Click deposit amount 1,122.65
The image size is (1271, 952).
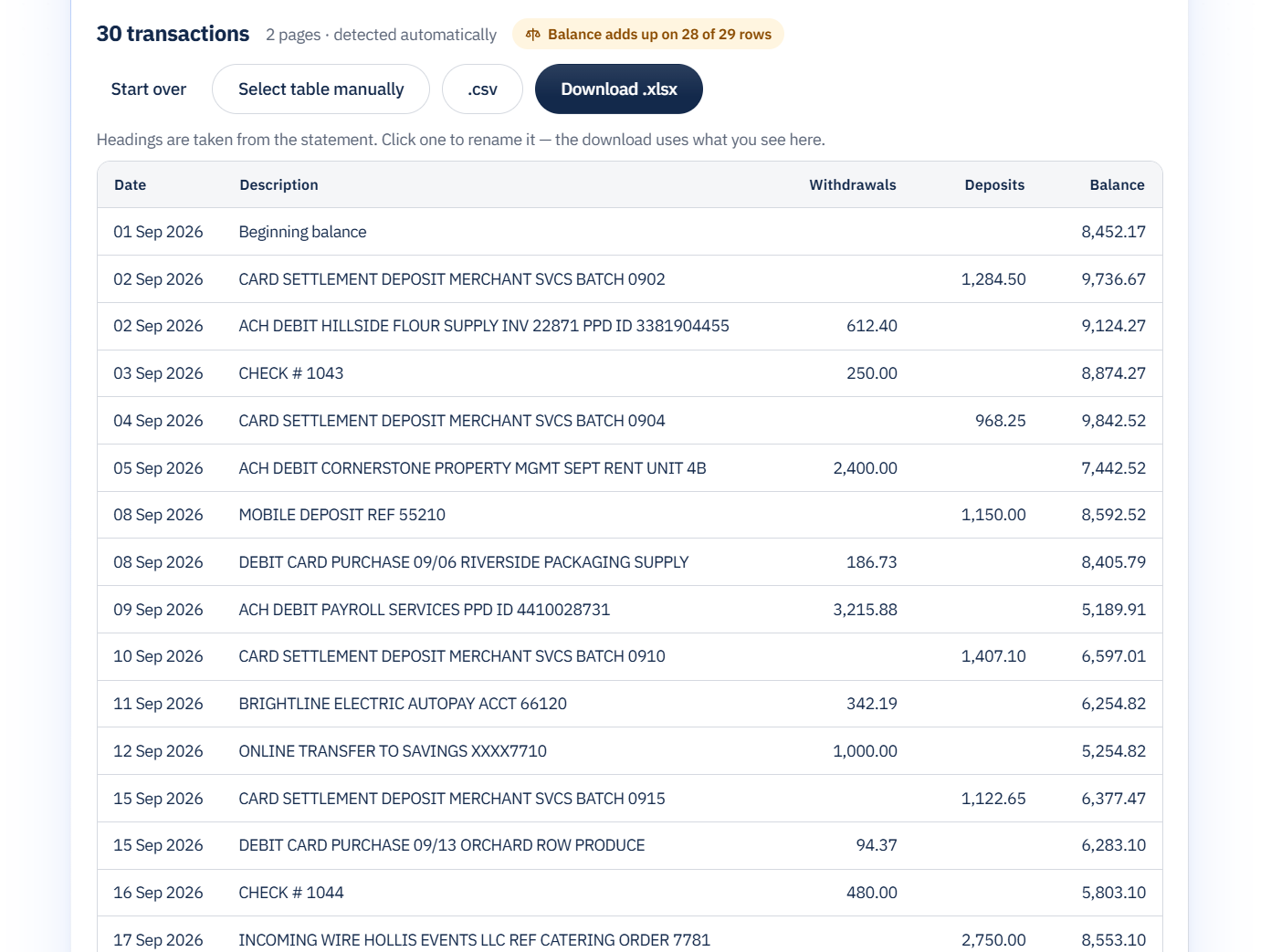[x=993, y=799]
